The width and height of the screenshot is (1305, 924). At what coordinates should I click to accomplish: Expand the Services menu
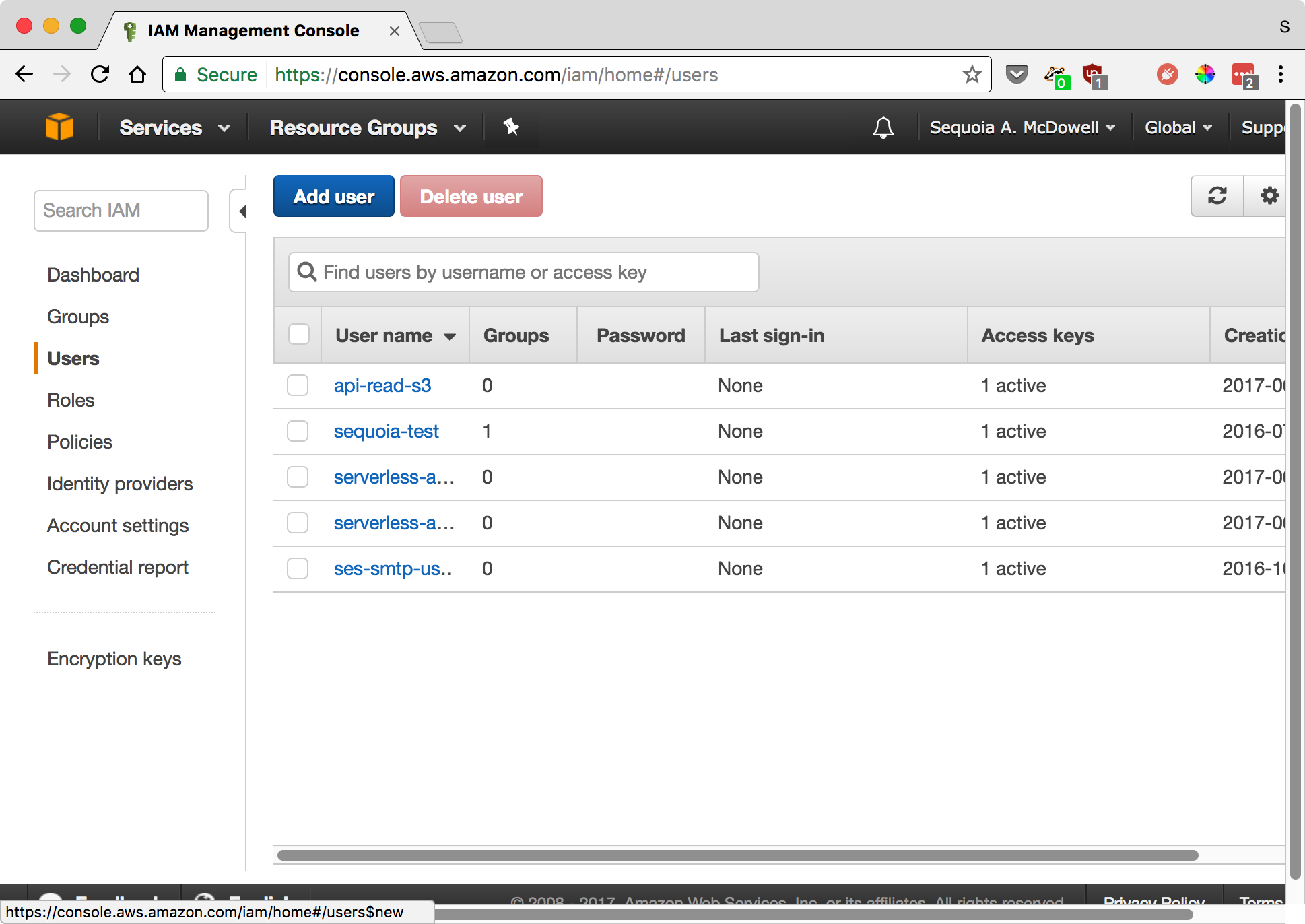tap(174, 127)
